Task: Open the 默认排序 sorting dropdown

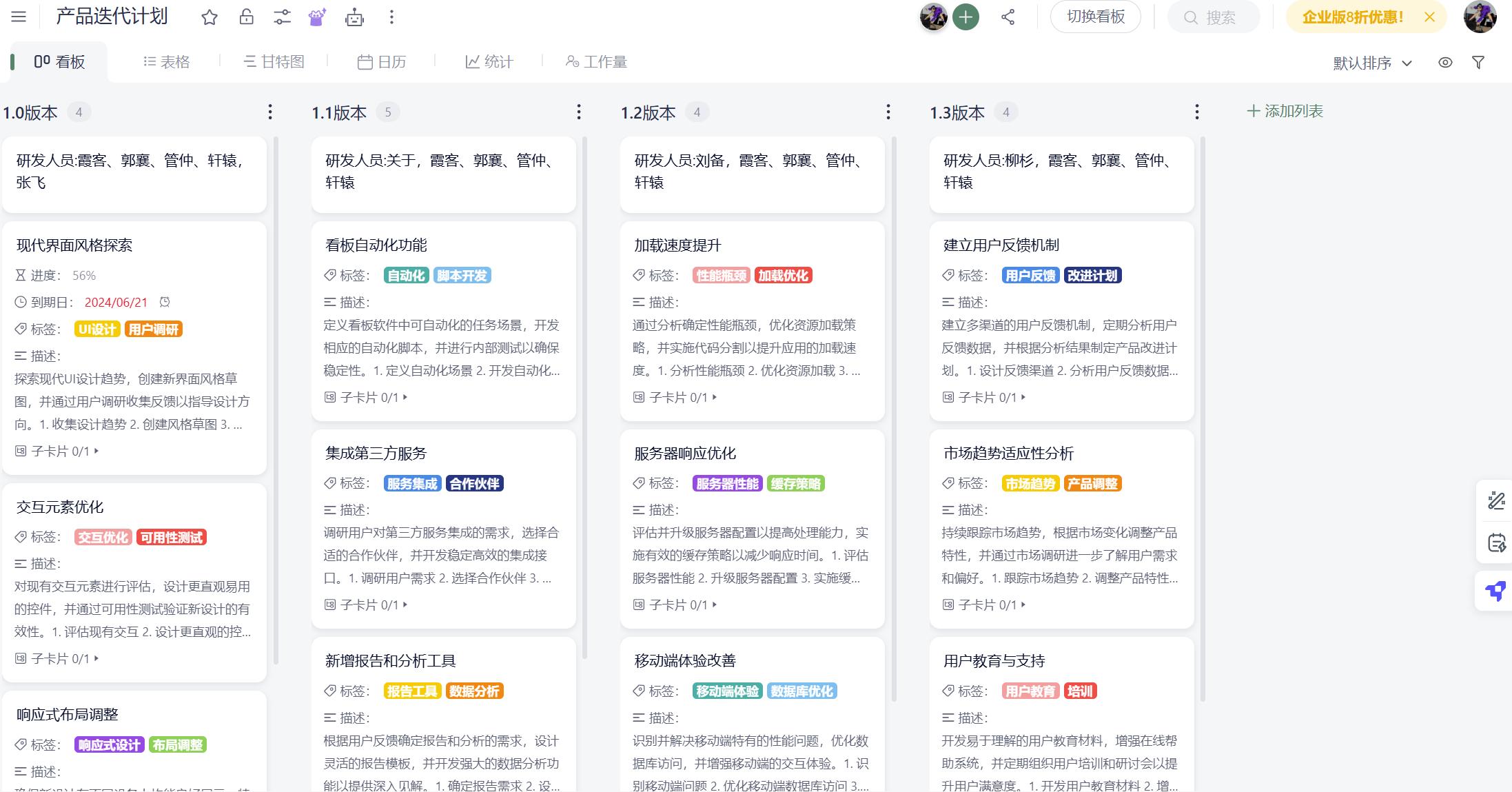Action: 1372,63
